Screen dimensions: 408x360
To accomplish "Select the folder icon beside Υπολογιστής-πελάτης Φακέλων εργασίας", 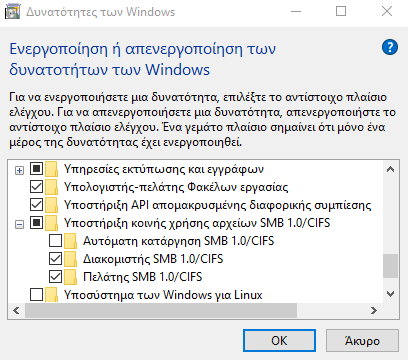I will (x=51, y=187).
